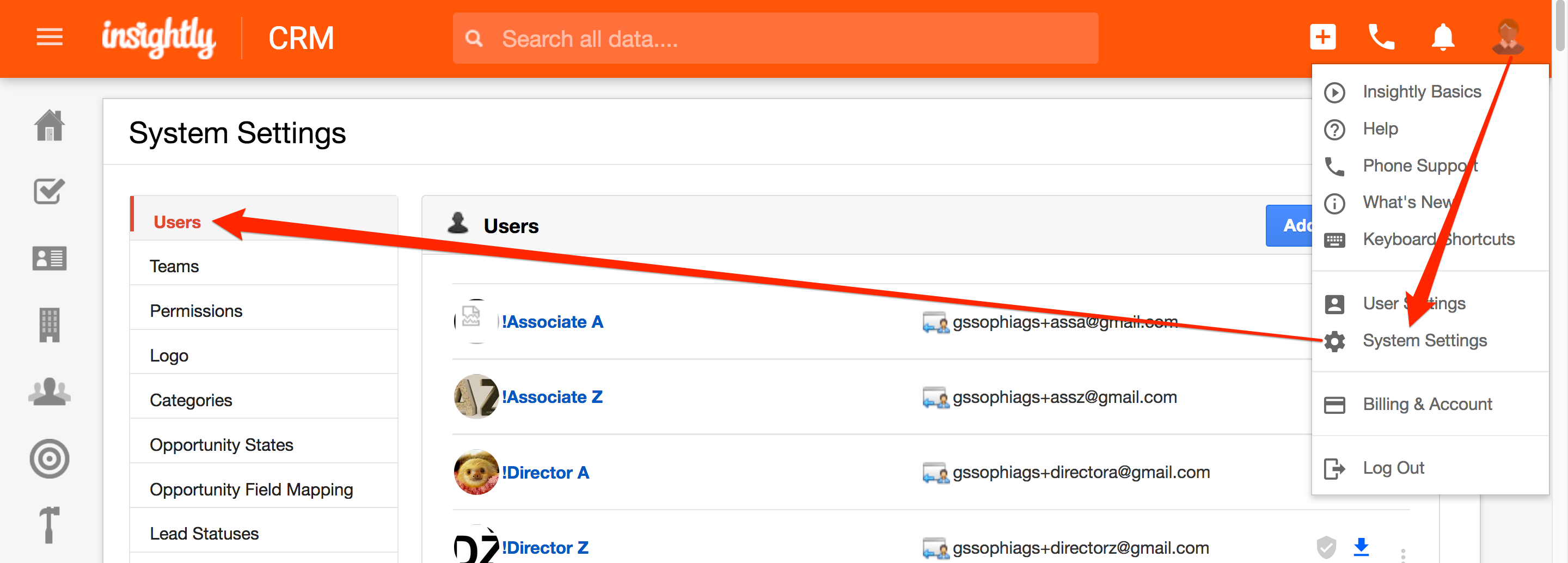Image resolution: width=1568 pixels, height=563 pixels.
Task: Click the quick add plus icon
Action: point(1322,38)
